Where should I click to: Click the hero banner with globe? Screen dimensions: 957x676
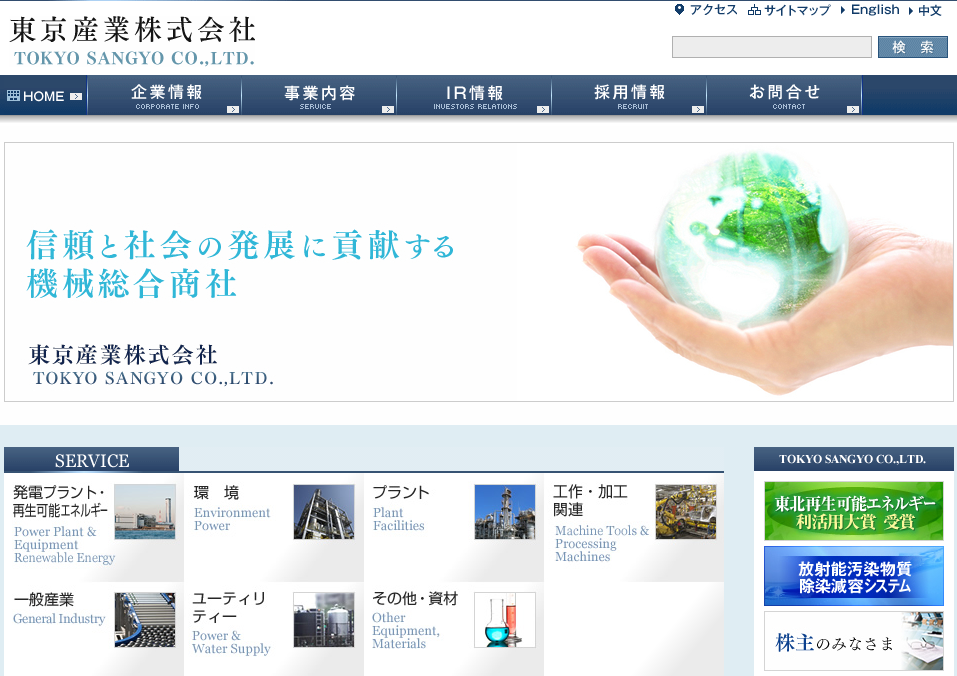coord(478,272)
